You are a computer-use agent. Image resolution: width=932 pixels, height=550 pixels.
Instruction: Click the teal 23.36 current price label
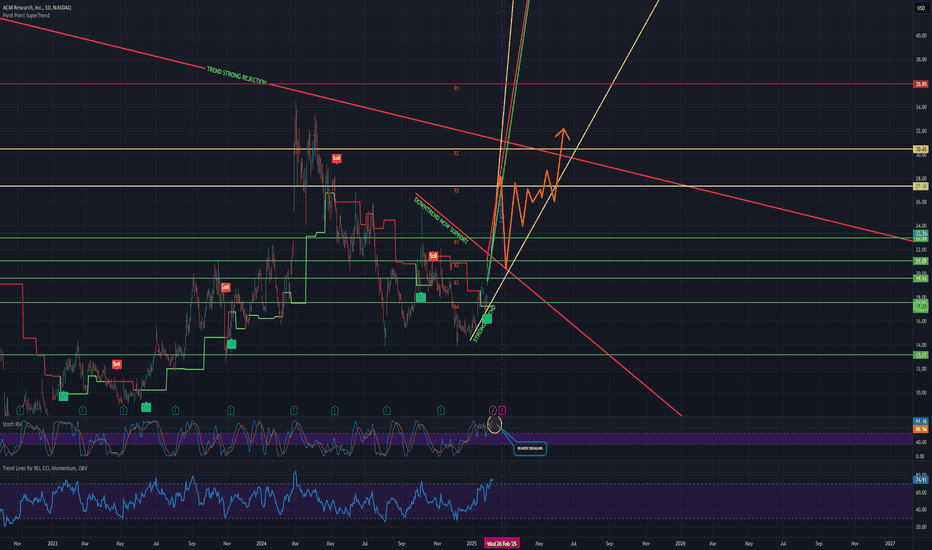click(x=921, y=234)
